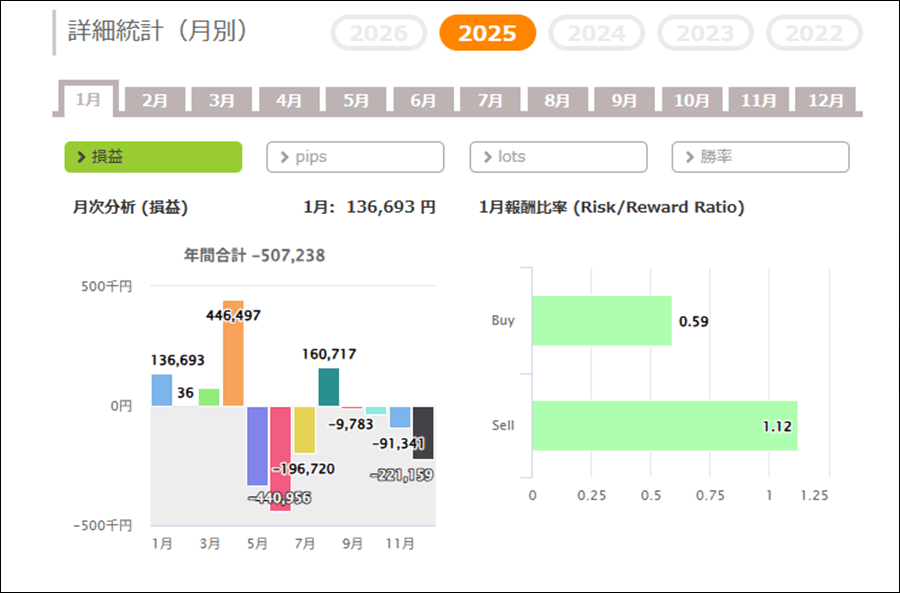Switch to the 2月 tab

155,100
